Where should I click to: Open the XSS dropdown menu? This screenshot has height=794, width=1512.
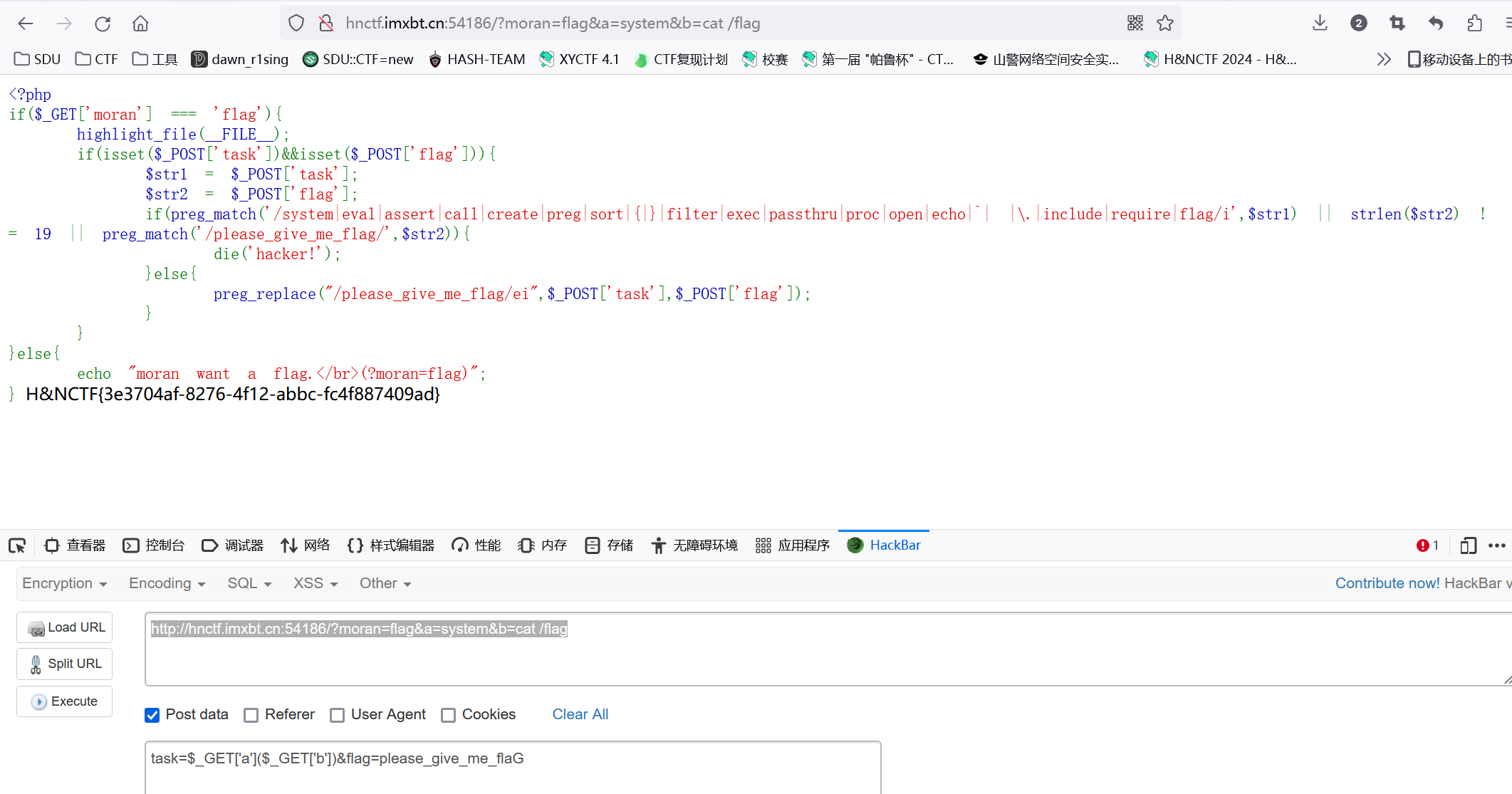[315, 583]
